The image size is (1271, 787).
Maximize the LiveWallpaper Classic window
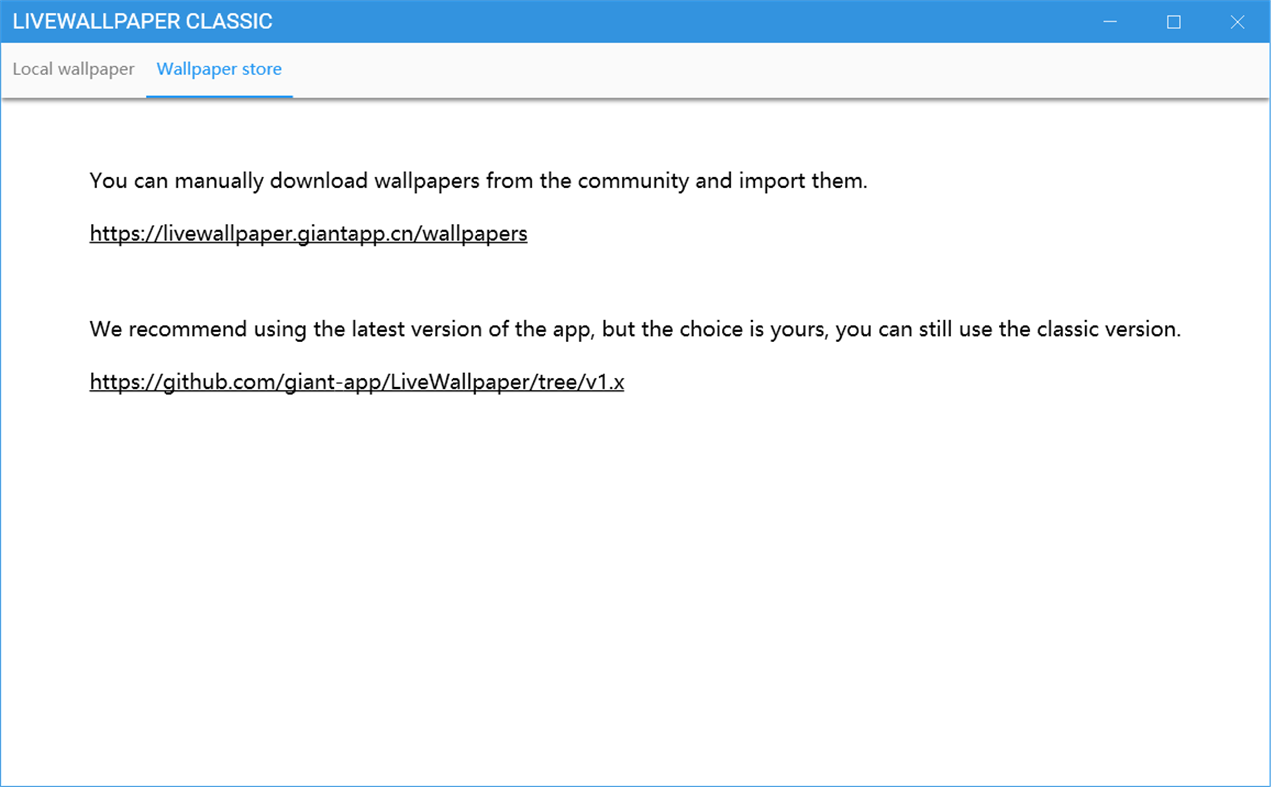(1173, 21)
